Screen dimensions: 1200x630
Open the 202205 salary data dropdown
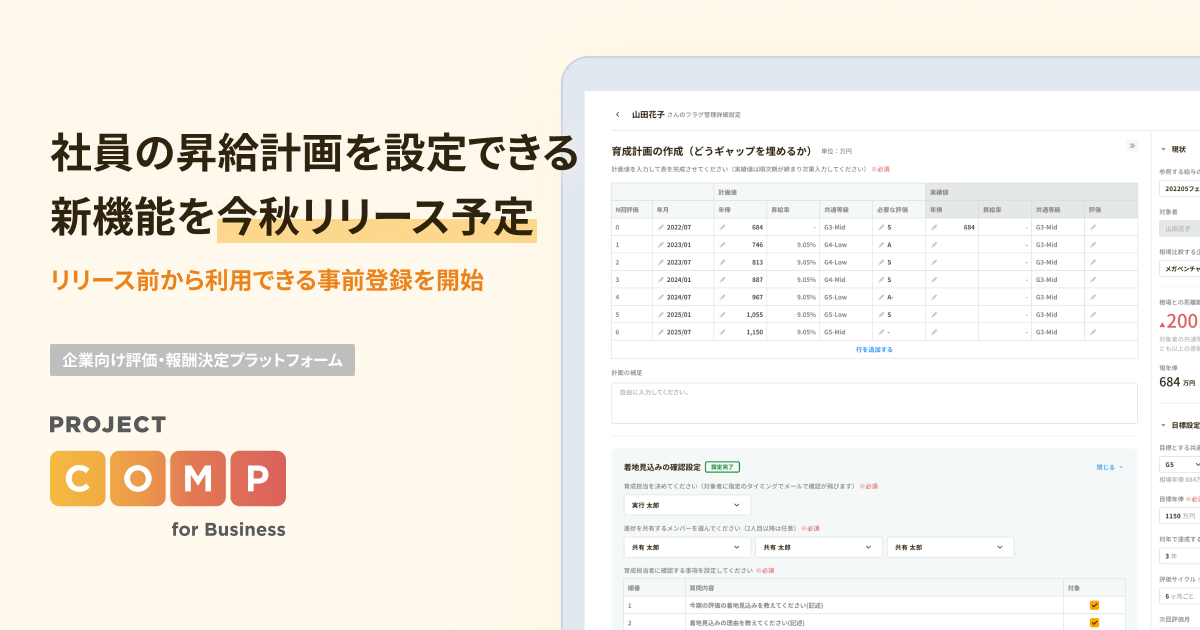tap(1179, 187)
